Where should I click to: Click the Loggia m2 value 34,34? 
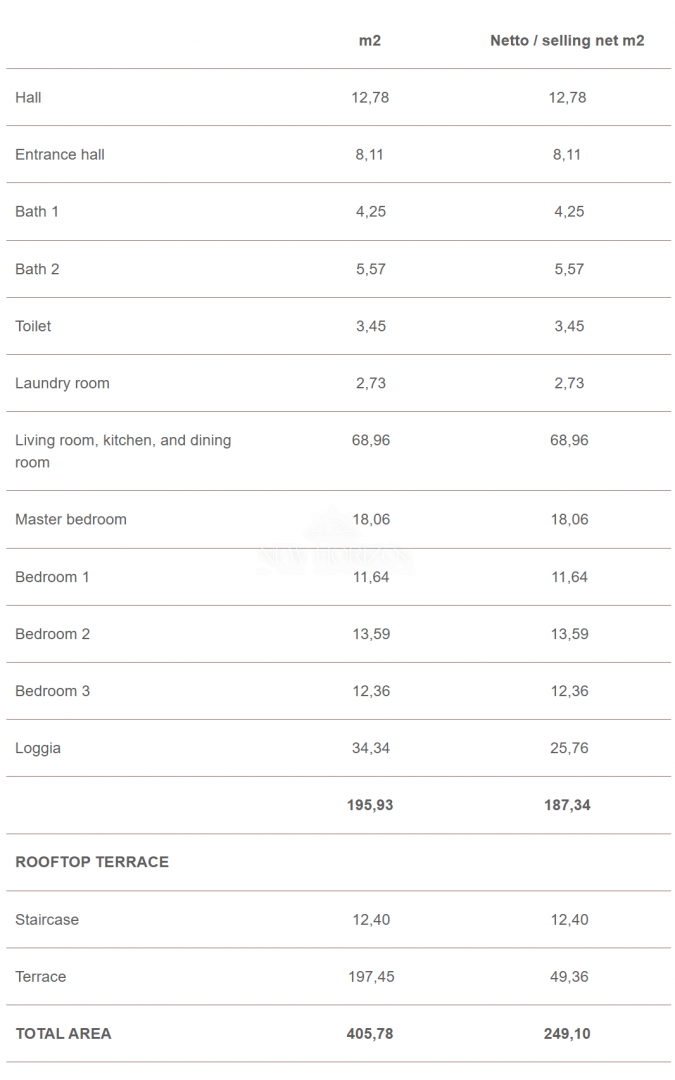point(370,748)
